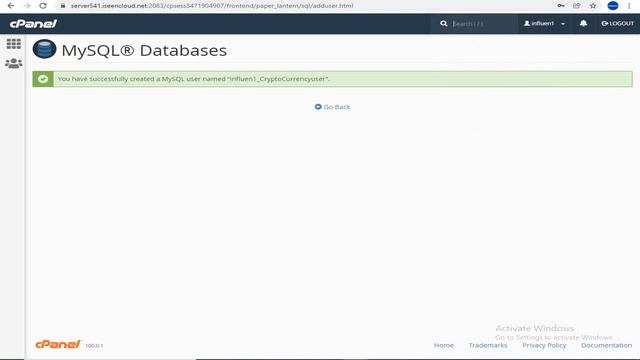Viewport: 640px width, 360px height.
Task: Click the cPanel logo in header
Action: 33,24
